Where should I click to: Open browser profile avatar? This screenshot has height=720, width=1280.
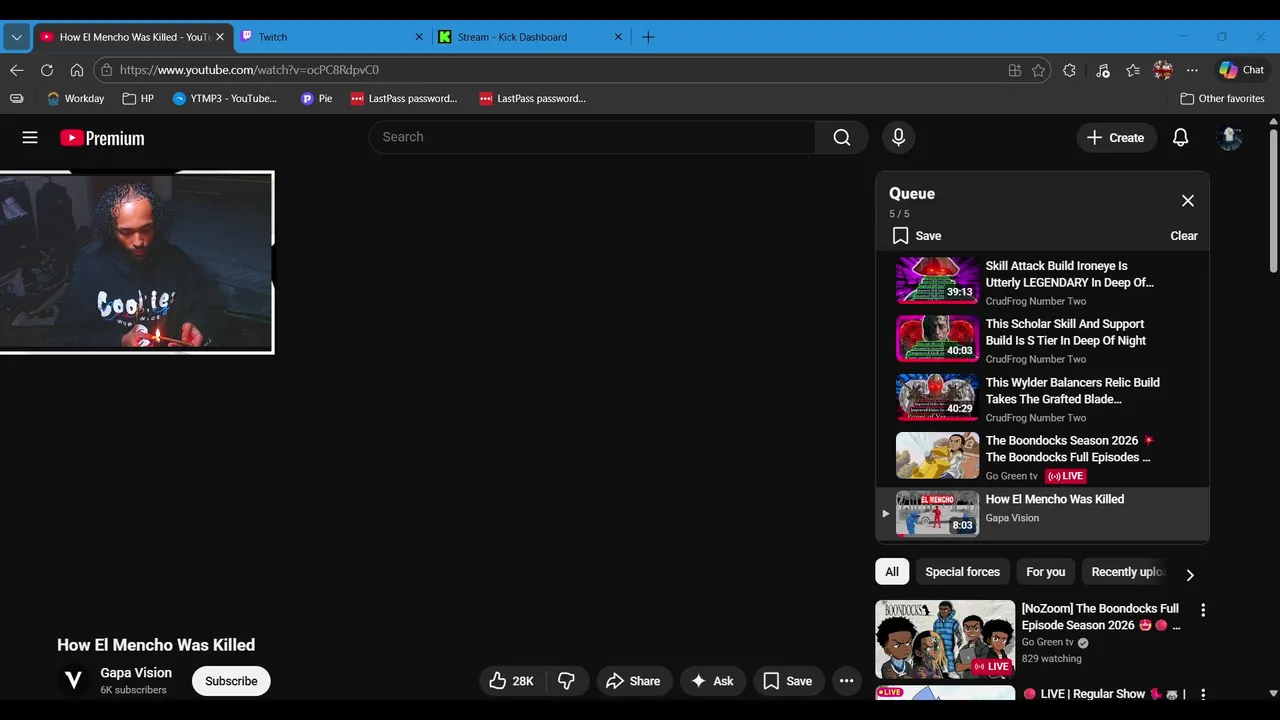[x=1163, y=70]
